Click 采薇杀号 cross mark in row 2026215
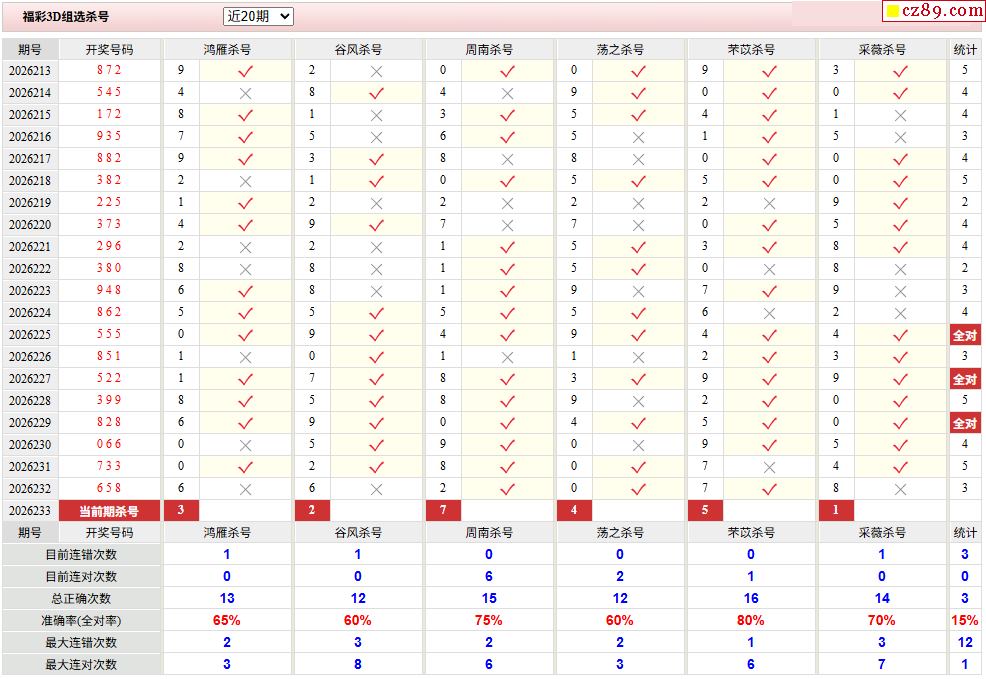Screen dimensions: 986x679 click(900, 116)
